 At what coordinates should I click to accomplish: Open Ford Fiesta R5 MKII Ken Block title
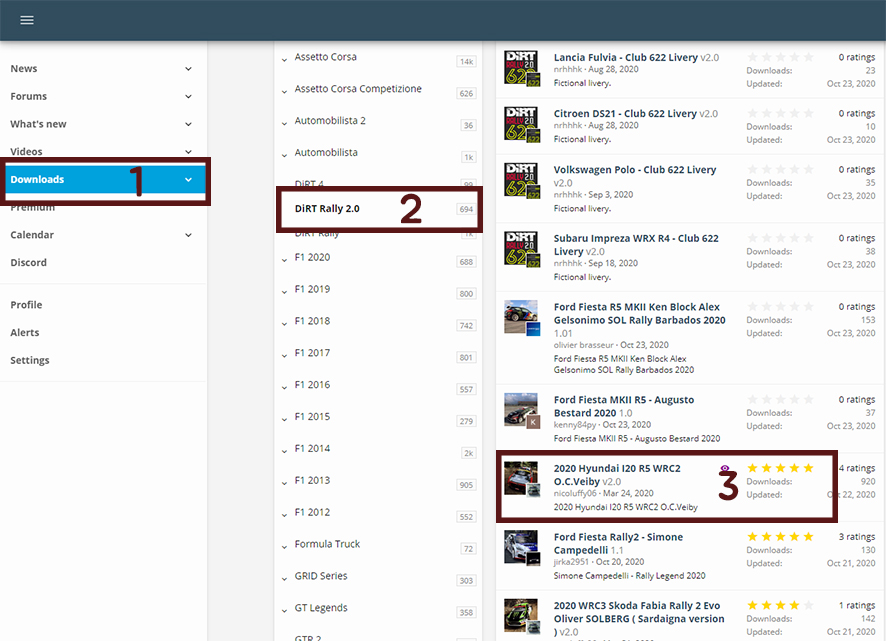[640, 313]
